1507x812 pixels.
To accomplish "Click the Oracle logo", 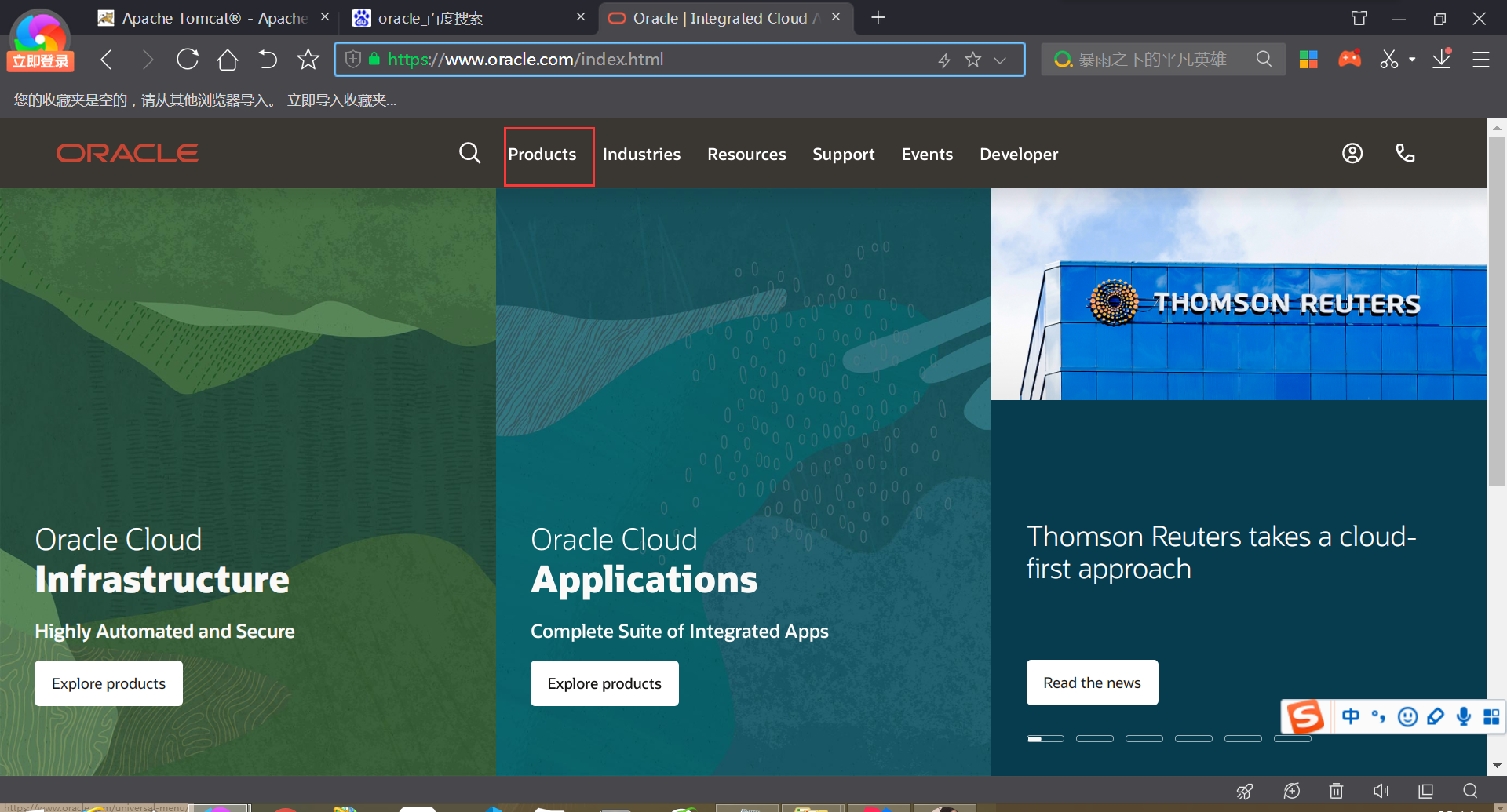I will click(127, 153).
